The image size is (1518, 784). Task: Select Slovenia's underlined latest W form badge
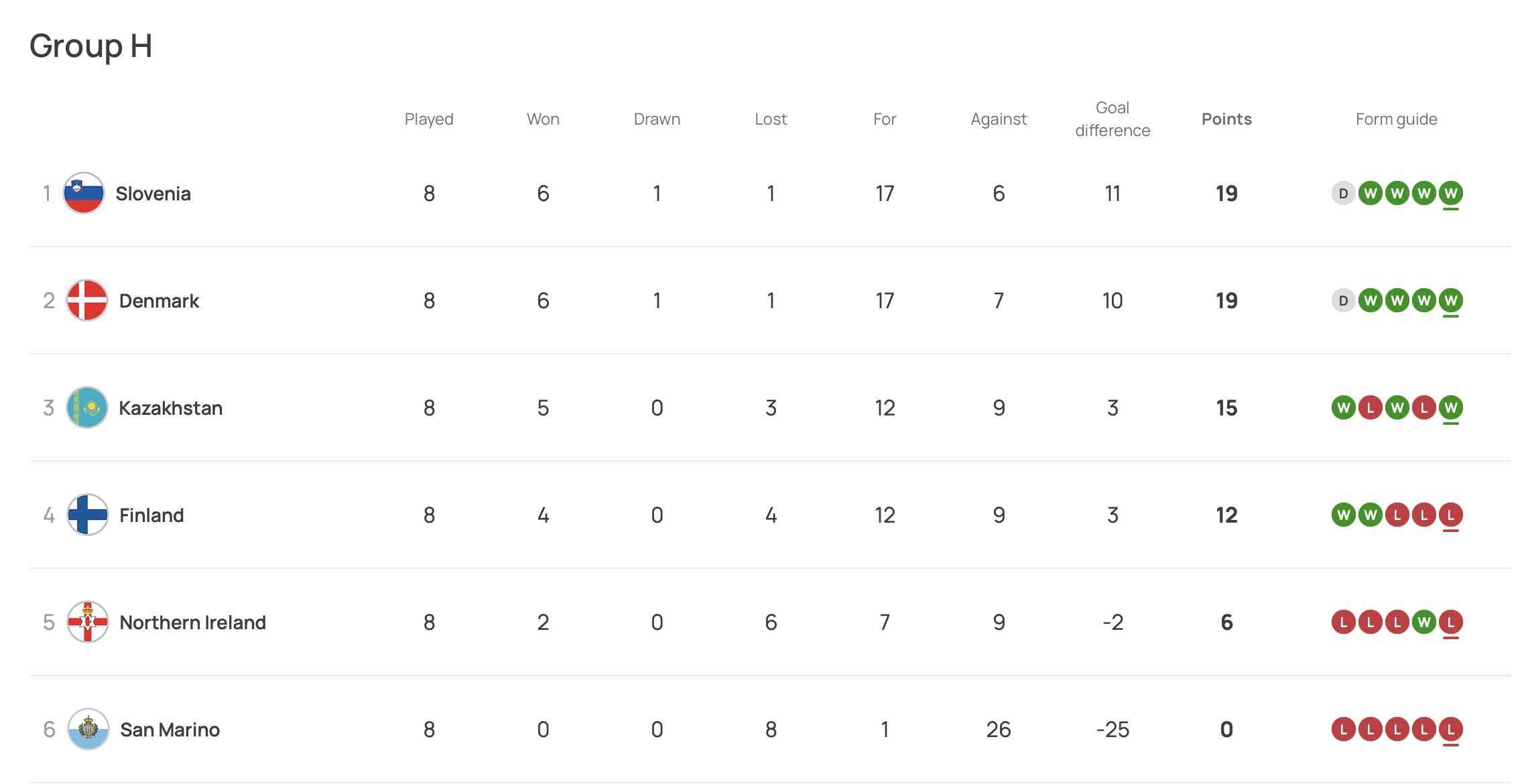click(1451, 194)
